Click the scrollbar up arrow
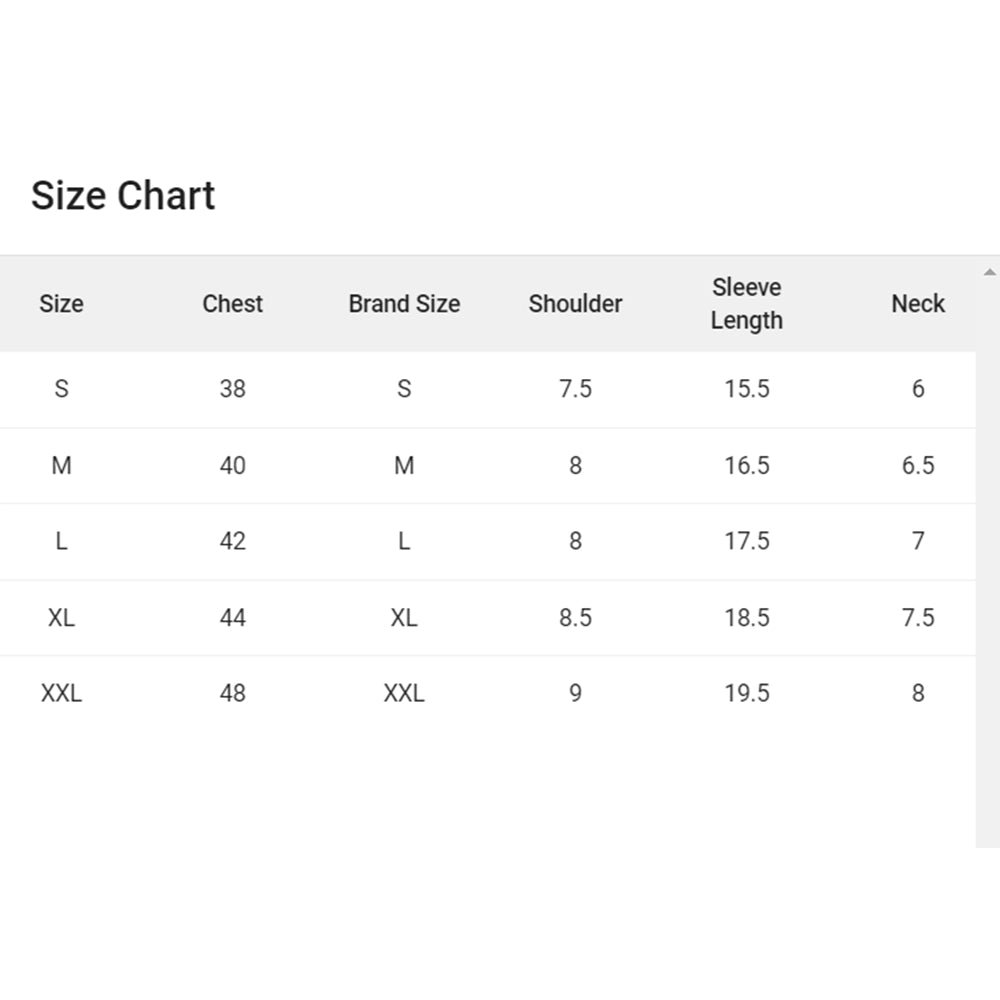 pos(989,272)
